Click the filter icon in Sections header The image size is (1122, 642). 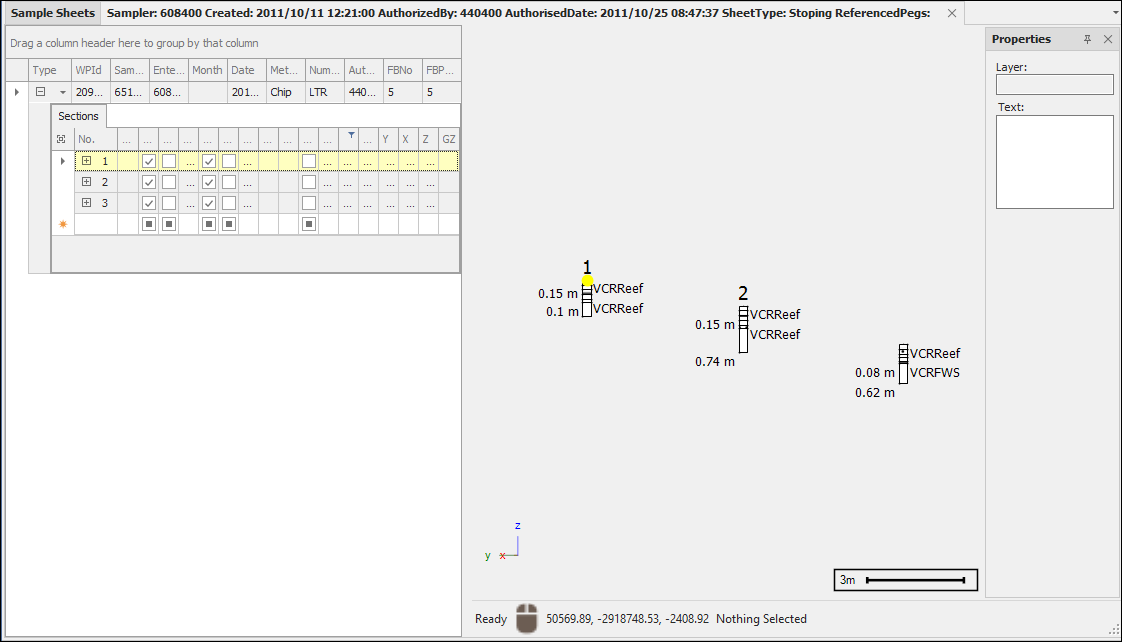tap(351, 136)
